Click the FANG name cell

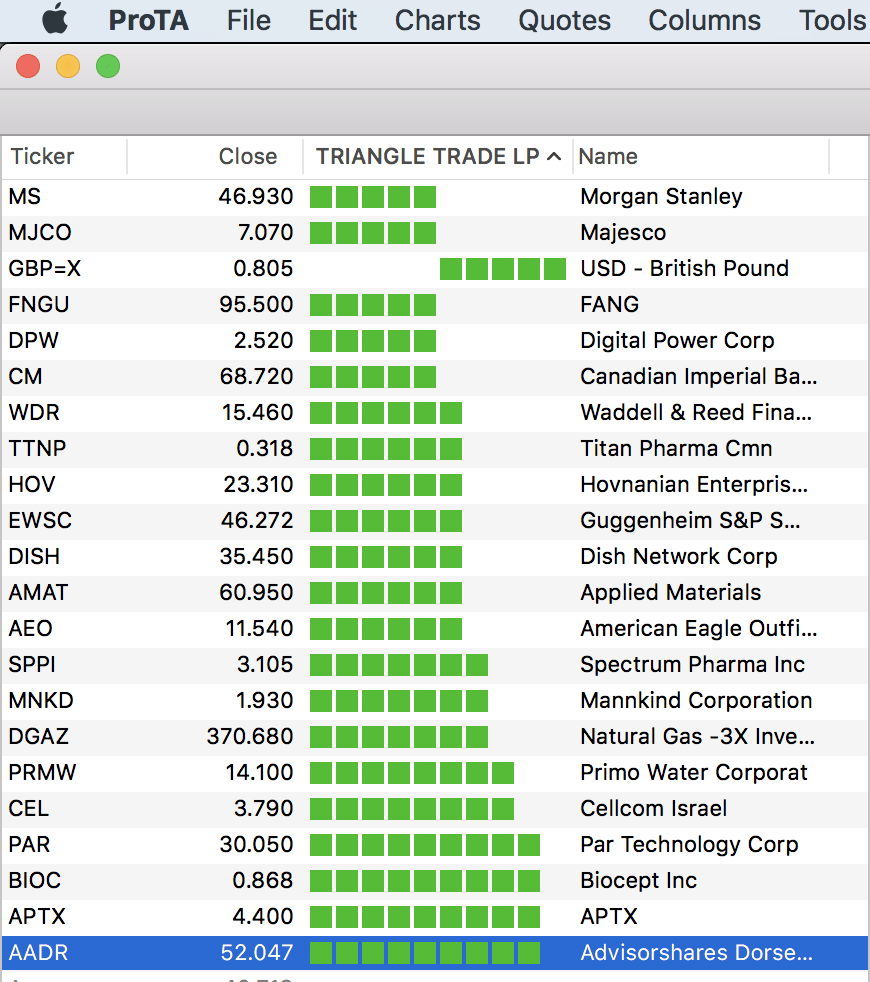tap(609, 305)
